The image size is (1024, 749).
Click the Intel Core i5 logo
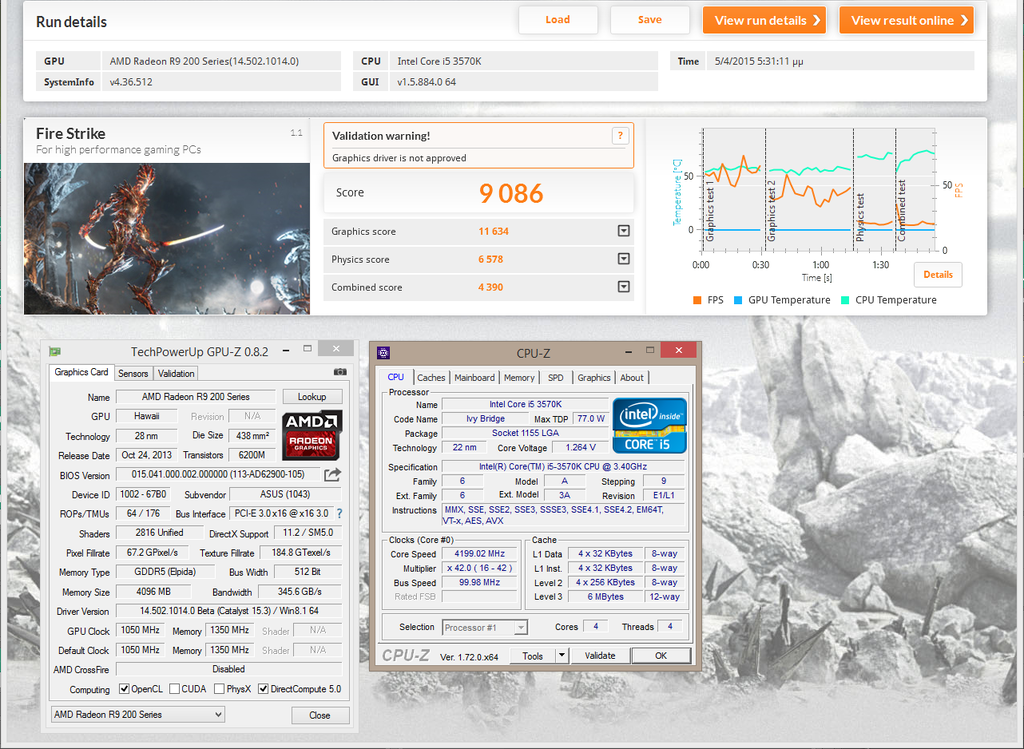pyautogui.click(x=649, y=426)
